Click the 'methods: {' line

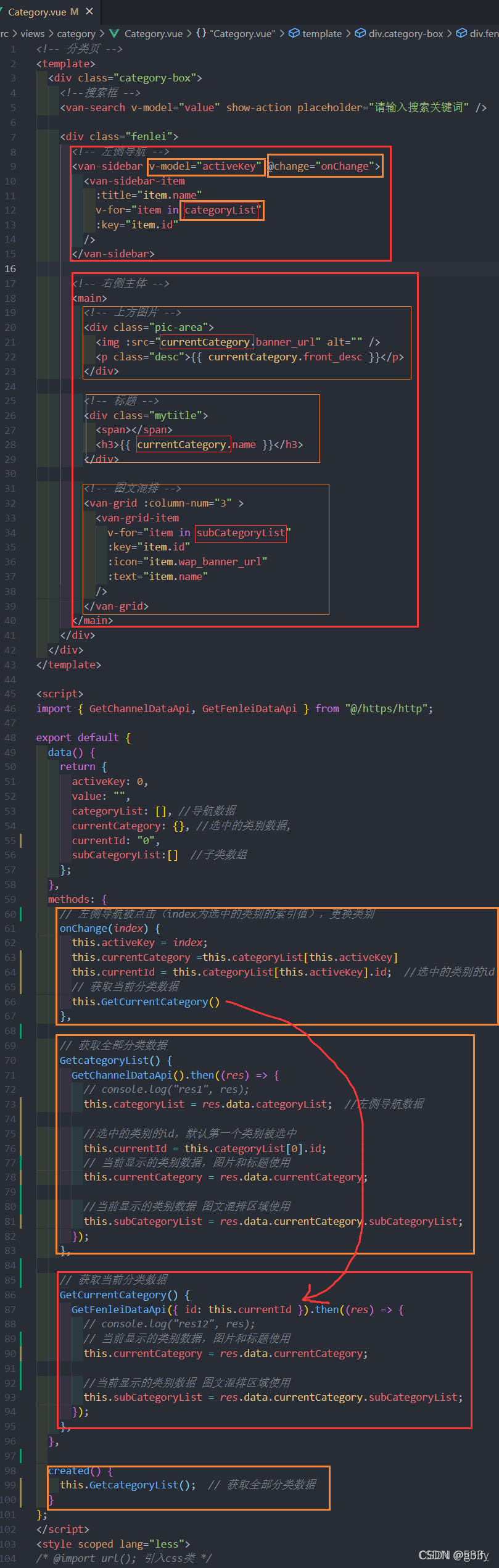[x=77, y=899]
